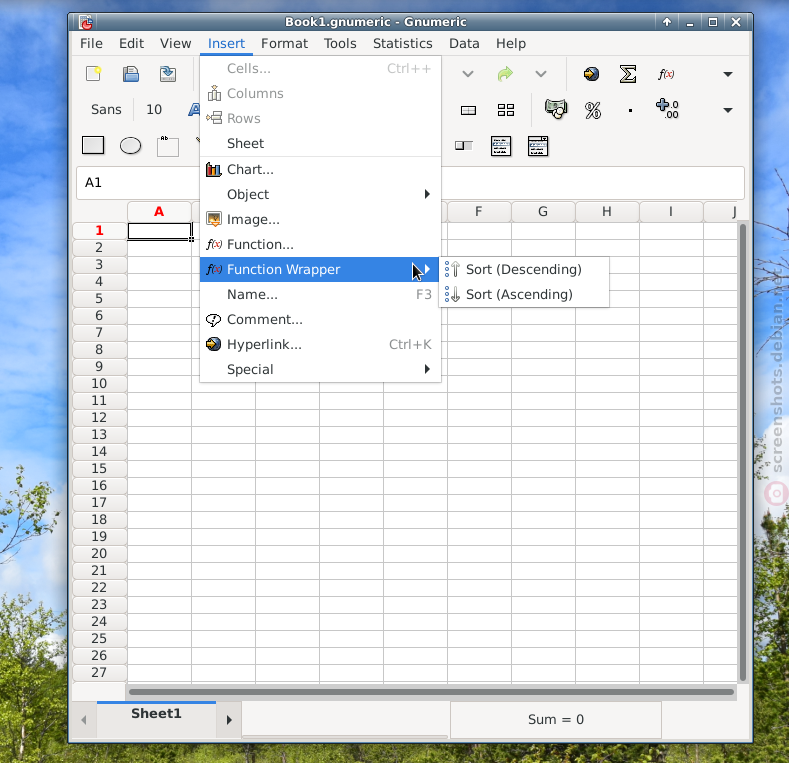Click the Sum = 0 status area

[x=556, y=720]
